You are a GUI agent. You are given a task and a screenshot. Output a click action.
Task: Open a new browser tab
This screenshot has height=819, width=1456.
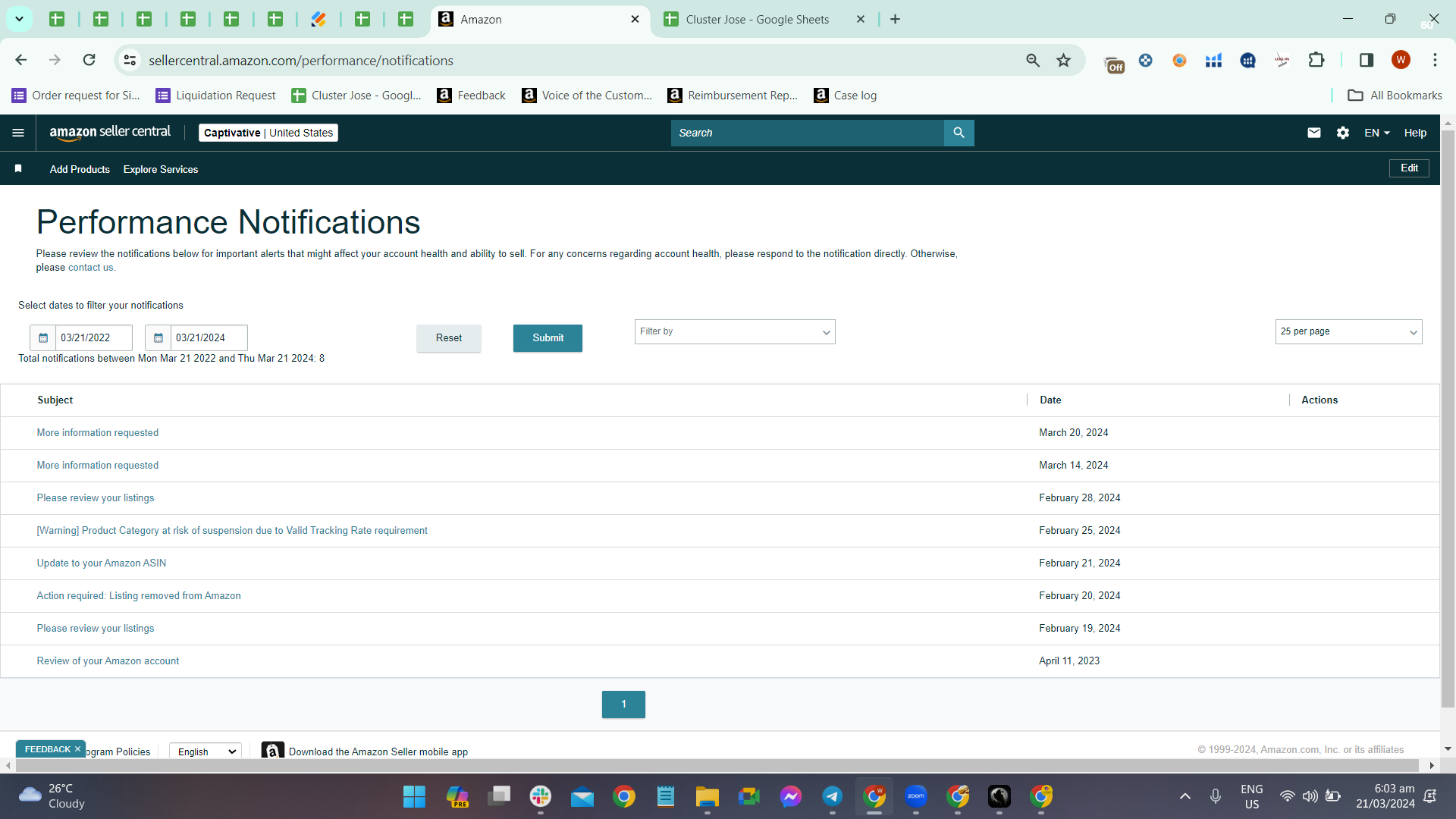coord(896,19)
